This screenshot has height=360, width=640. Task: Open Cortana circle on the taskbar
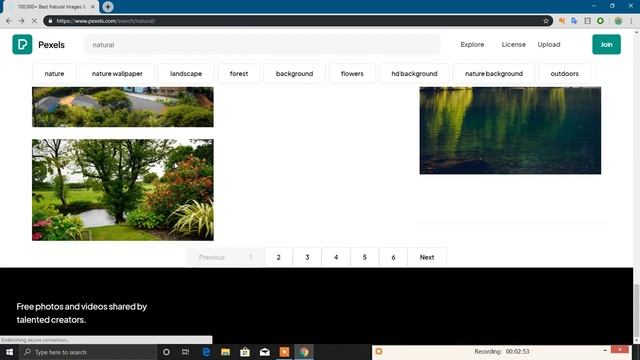coord(166,352)
